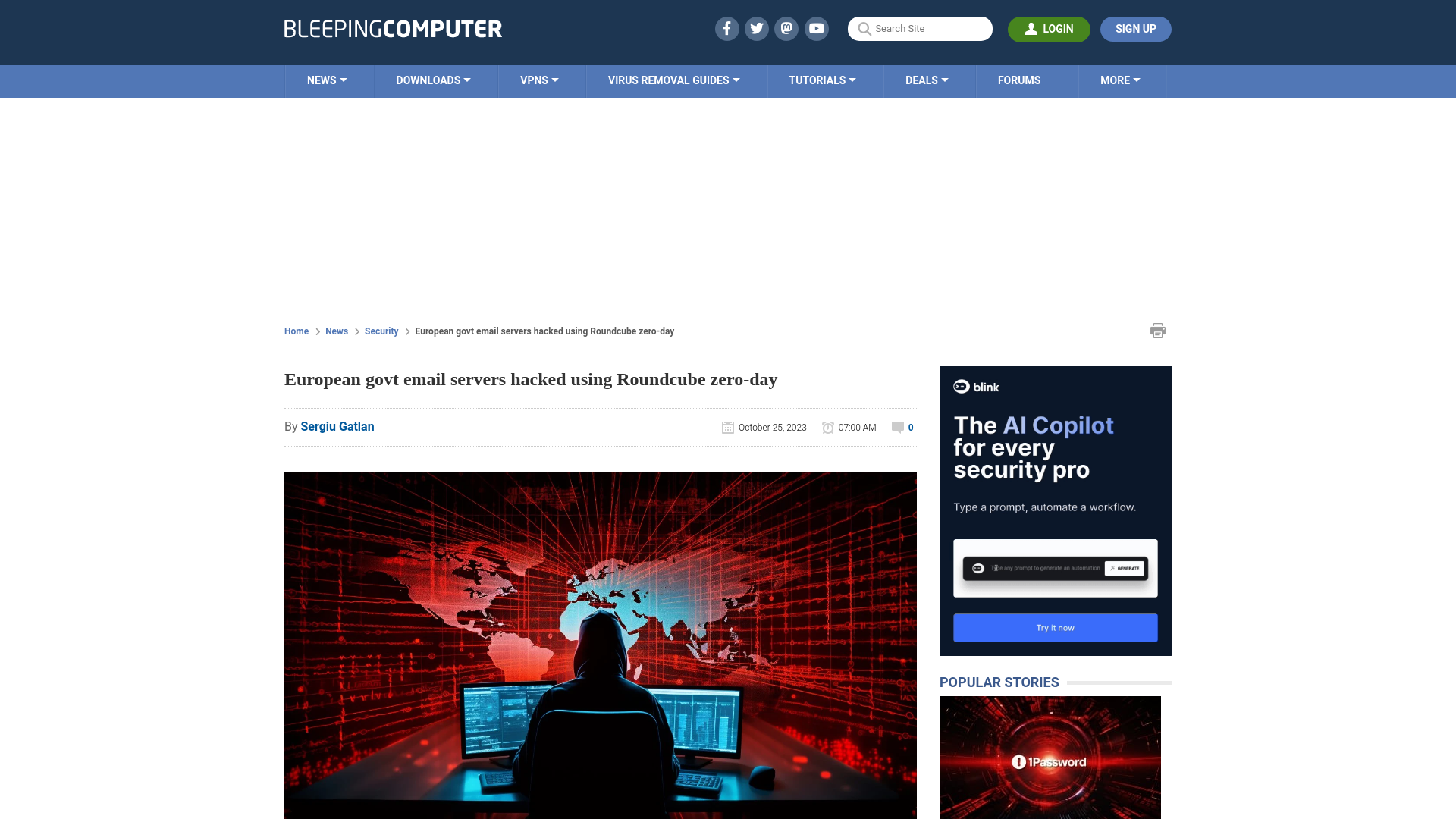Screen dimensions: 1456x819
Task: Visit BleepingComputer Mastodon page
Action: [x=787, y=29]
